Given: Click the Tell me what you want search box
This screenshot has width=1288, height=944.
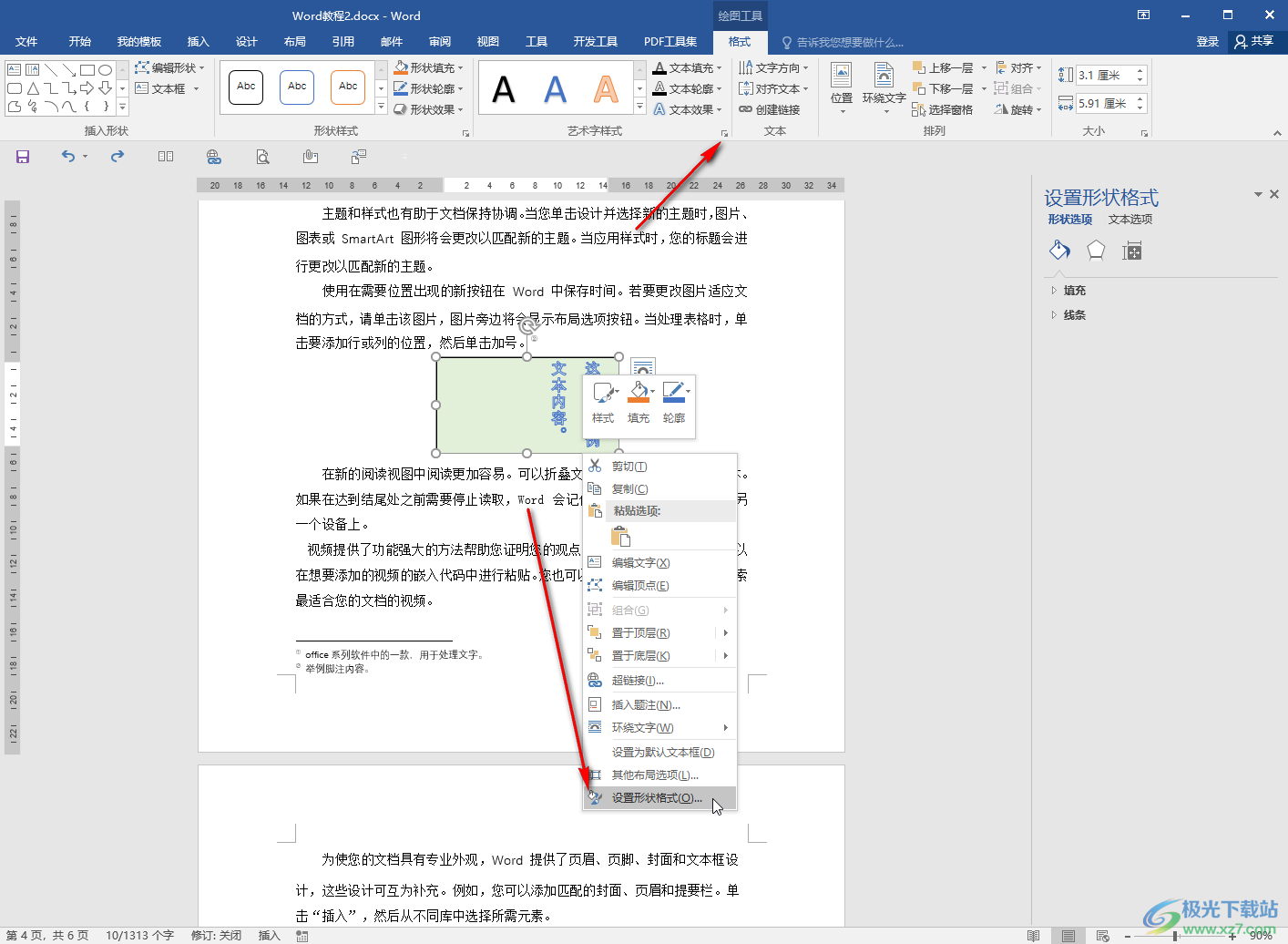Looking at the screenshot, I should click(843, 43).
